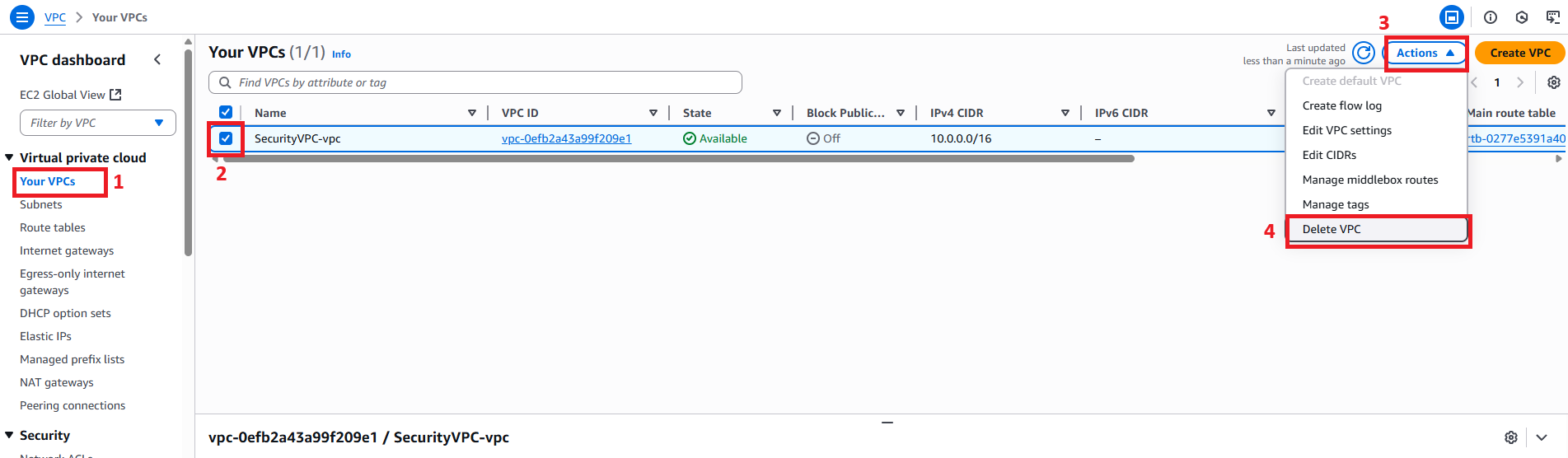Toggle the select-all VPCs checkbox
Viewport: 1568px width, 458px height.
pyautogui.click(x=226, y=112)
